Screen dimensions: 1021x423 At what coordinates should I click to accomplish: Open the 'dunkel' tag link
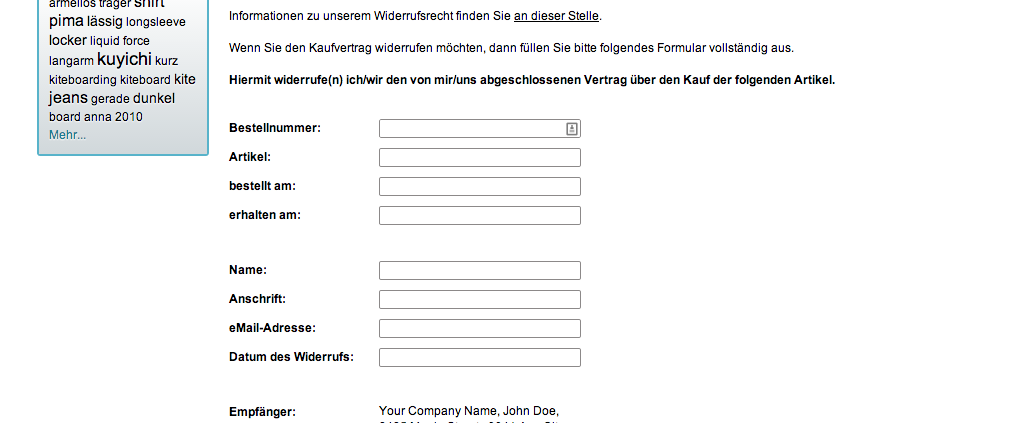pyautogui.click(x=154, y=99)
